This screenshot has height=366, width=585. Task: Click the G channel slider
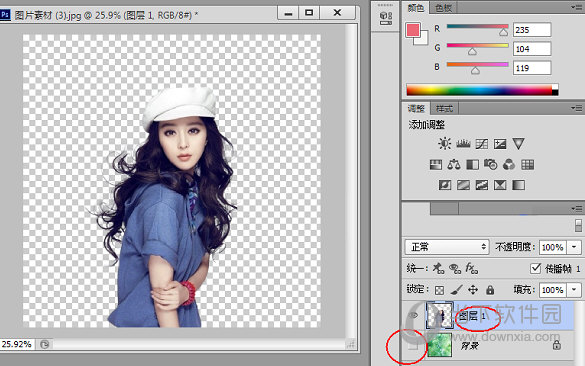(x=477, y=46)
